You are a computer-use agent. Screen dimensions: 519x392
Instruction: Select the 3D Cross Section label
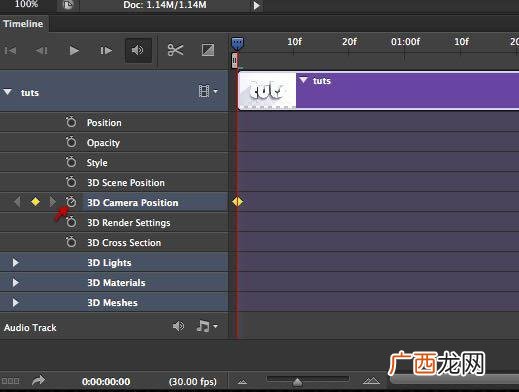click(124, 243)
